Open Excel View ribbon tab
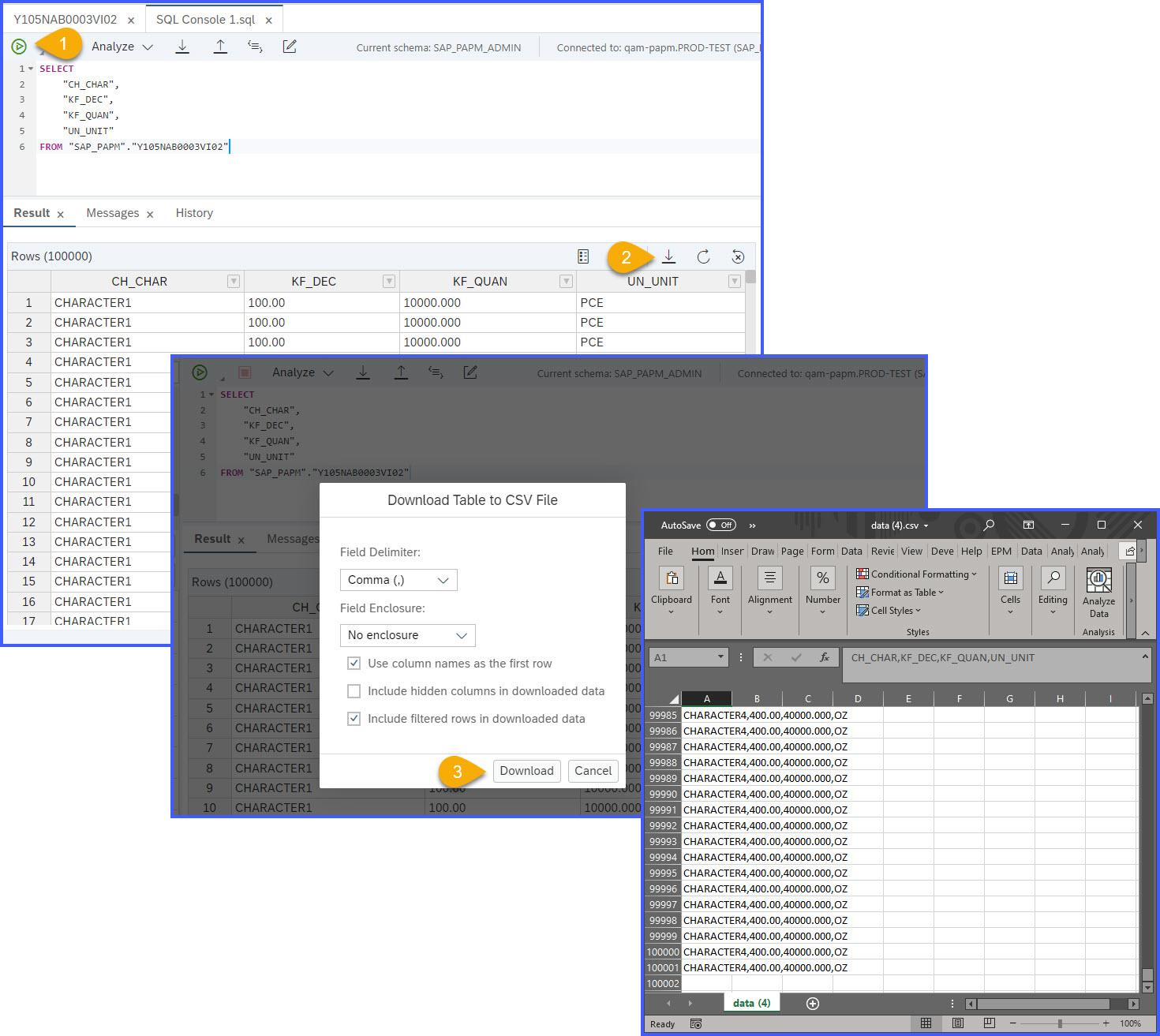 click(x=911, y=552)
